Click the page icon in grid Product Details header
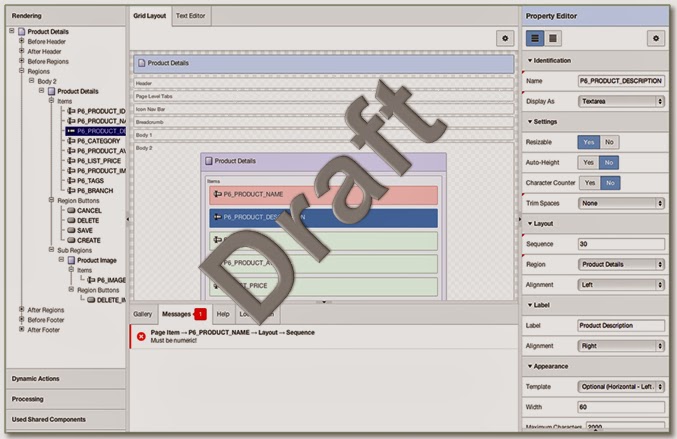 tap(141, 63)
